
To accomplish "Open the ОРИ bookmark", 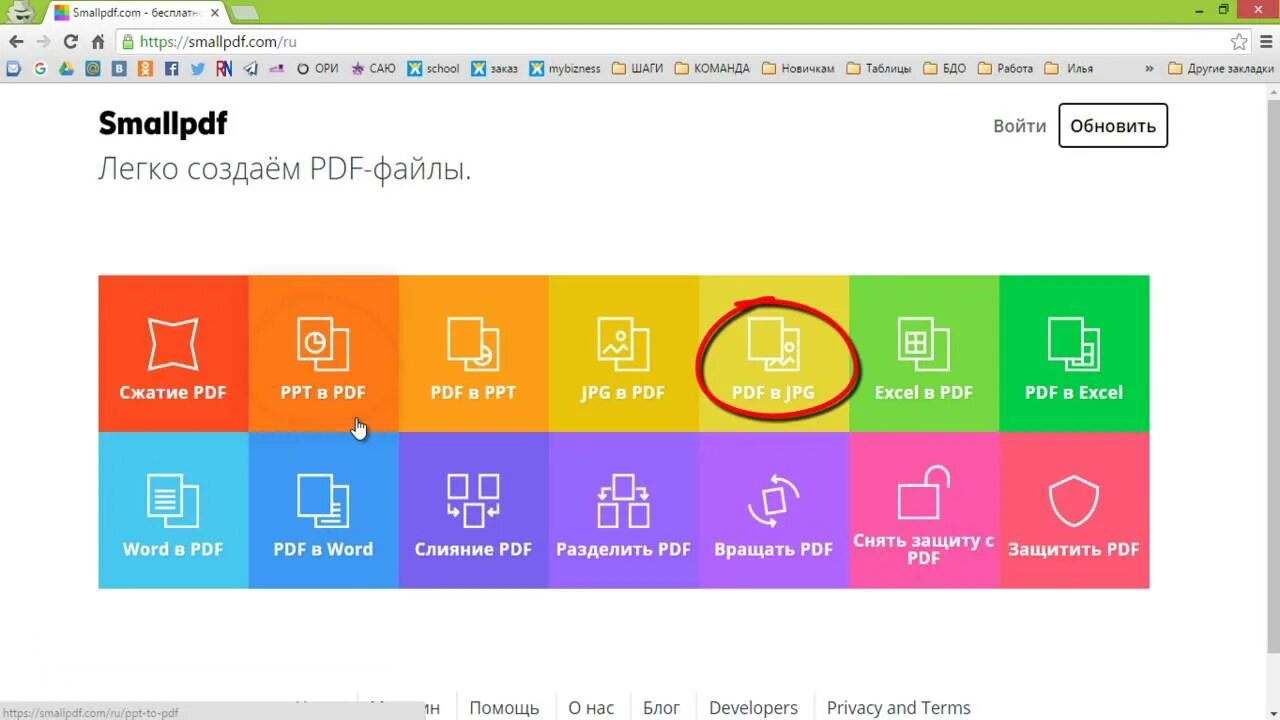I will [x=318, y=69].
